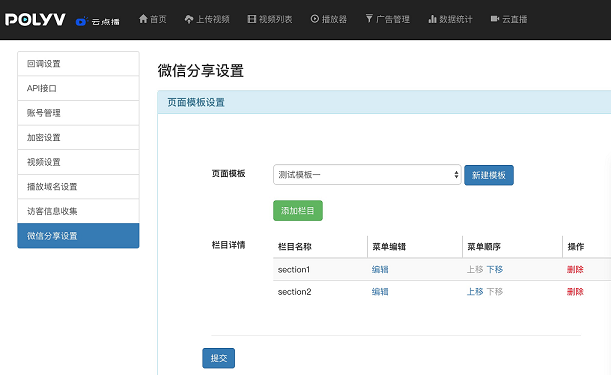Select 加密设置 in the sidebar
The height and width of the screenshot is (375, 611).
point(78,138)
